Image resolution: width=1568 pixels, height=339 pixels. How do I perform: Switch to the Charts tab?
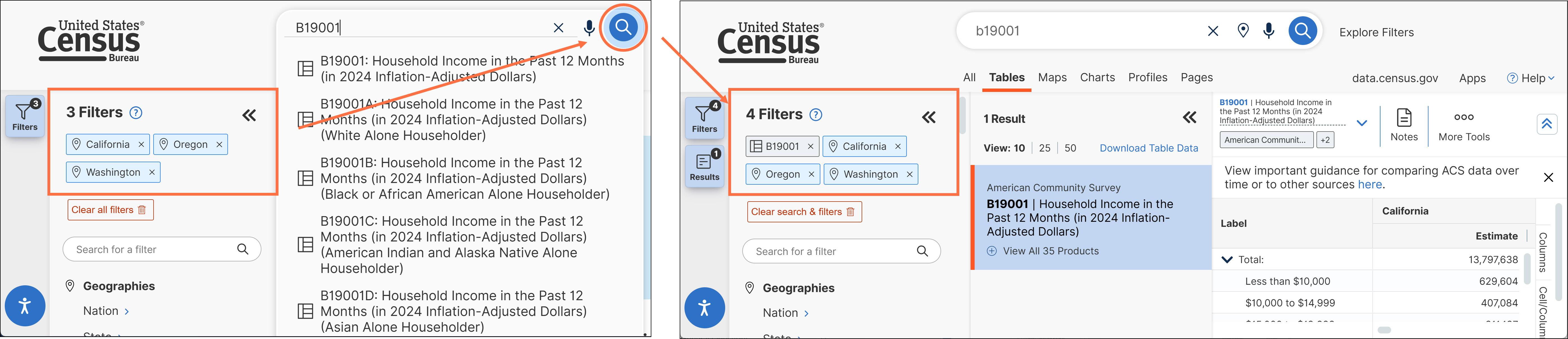tap(1097, 77)
